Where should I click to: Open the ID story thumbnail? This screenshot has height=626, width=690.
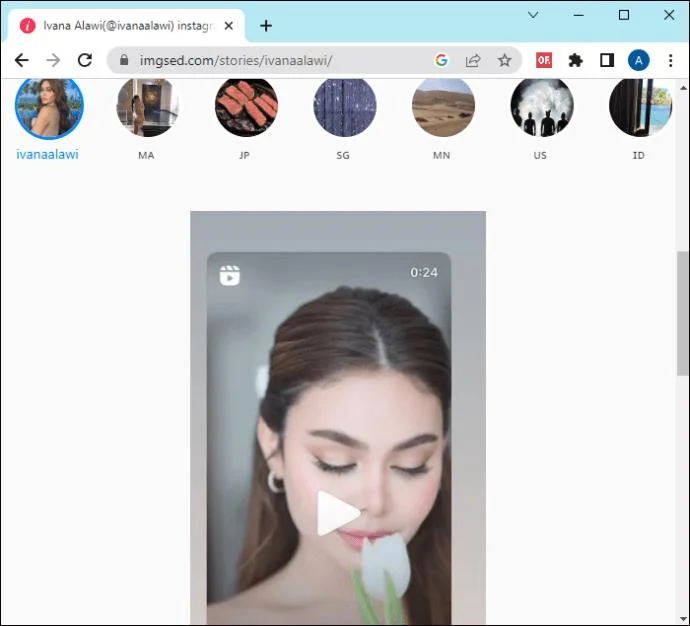(640, 107)
